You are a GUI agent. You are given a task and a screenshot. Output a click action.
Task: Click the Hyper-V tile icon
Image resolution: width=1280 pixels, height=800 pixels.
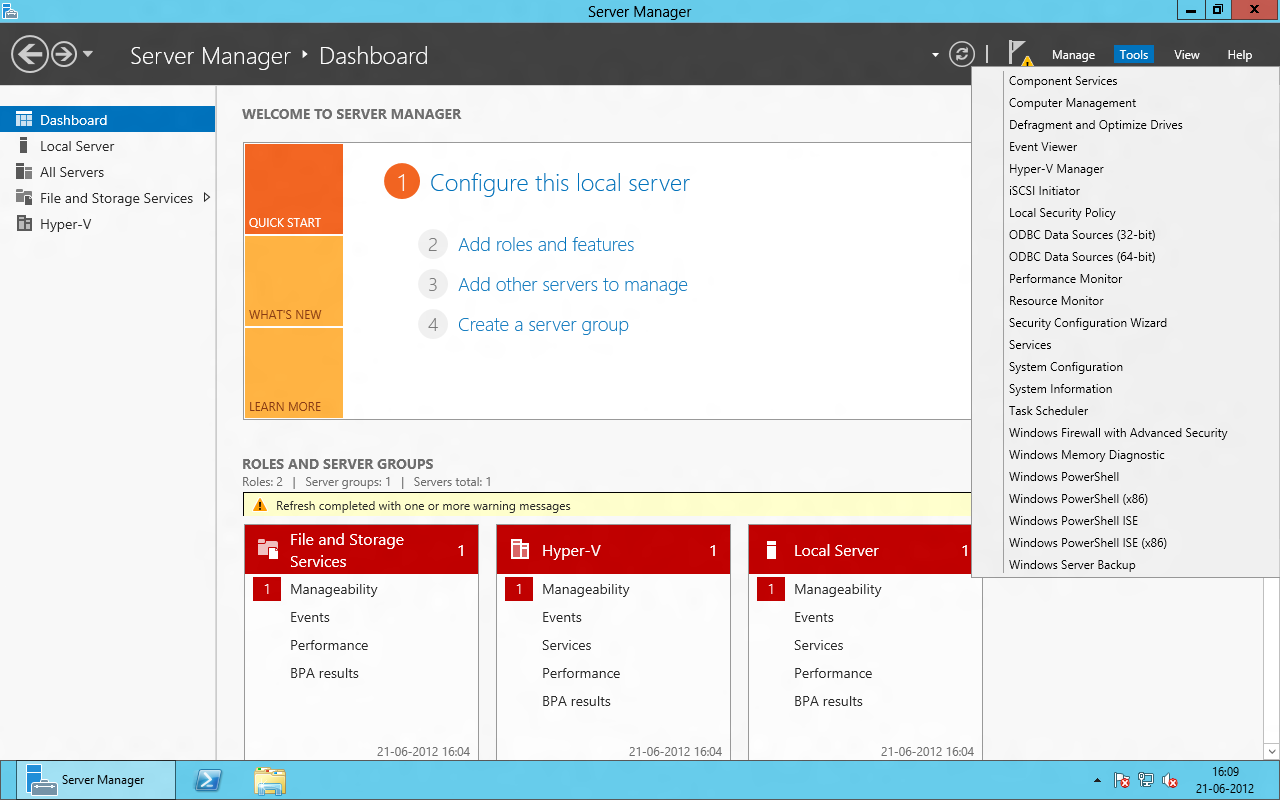point(520,549)
